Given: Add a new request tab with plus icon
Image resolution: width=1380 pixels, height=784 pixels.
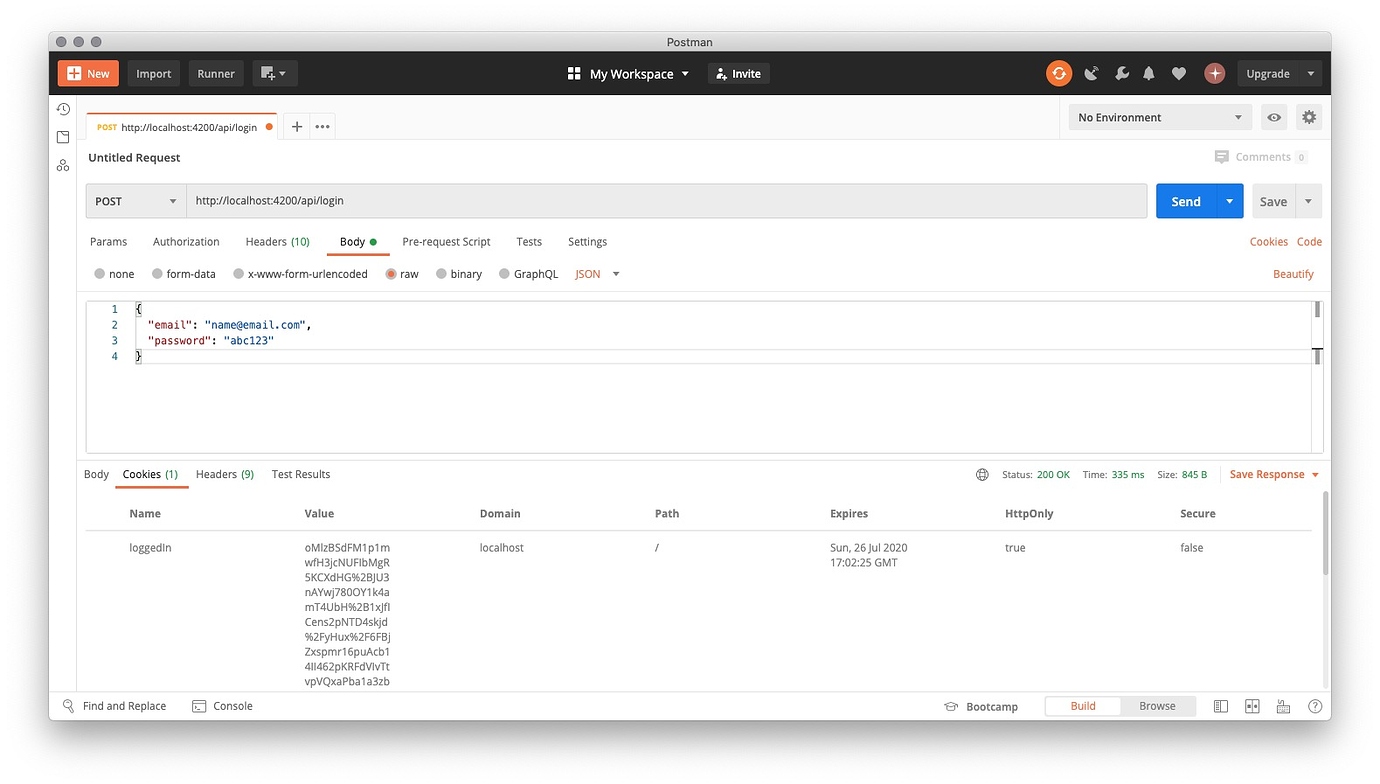Looking at the screenshot, I should pos(296,127).
